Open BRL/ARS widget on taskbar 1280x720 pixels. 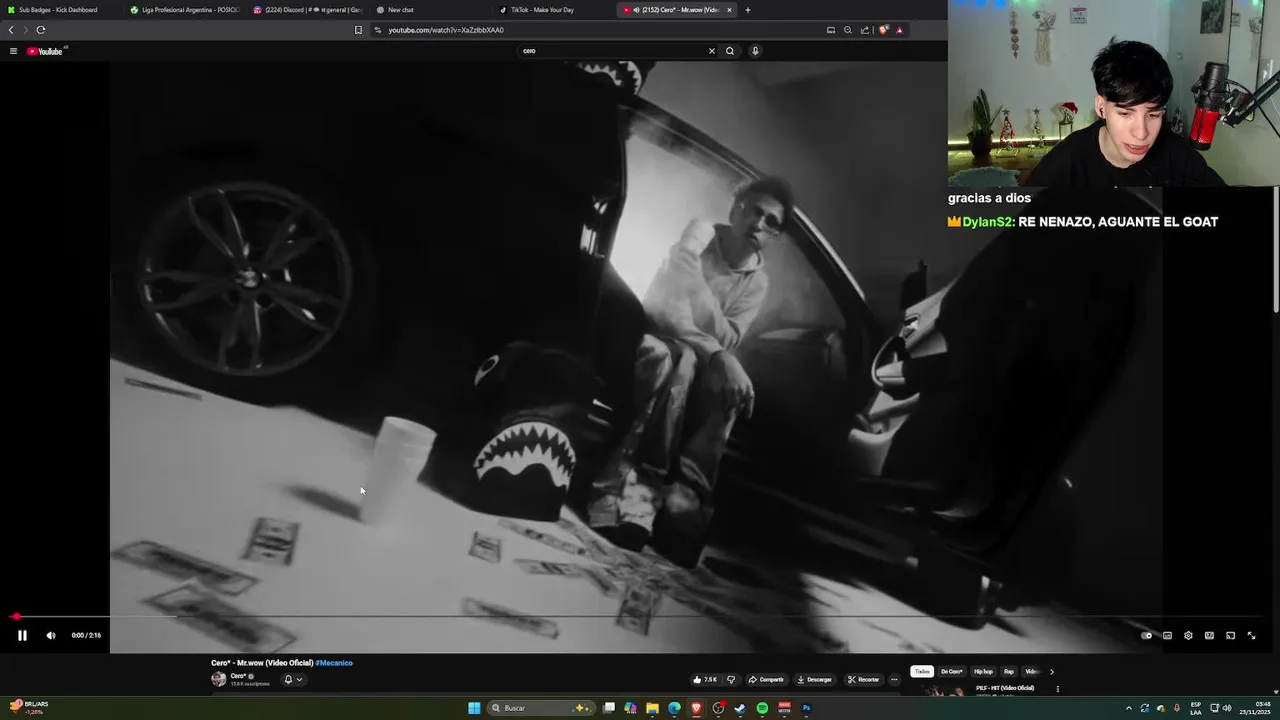pos(28,707)
